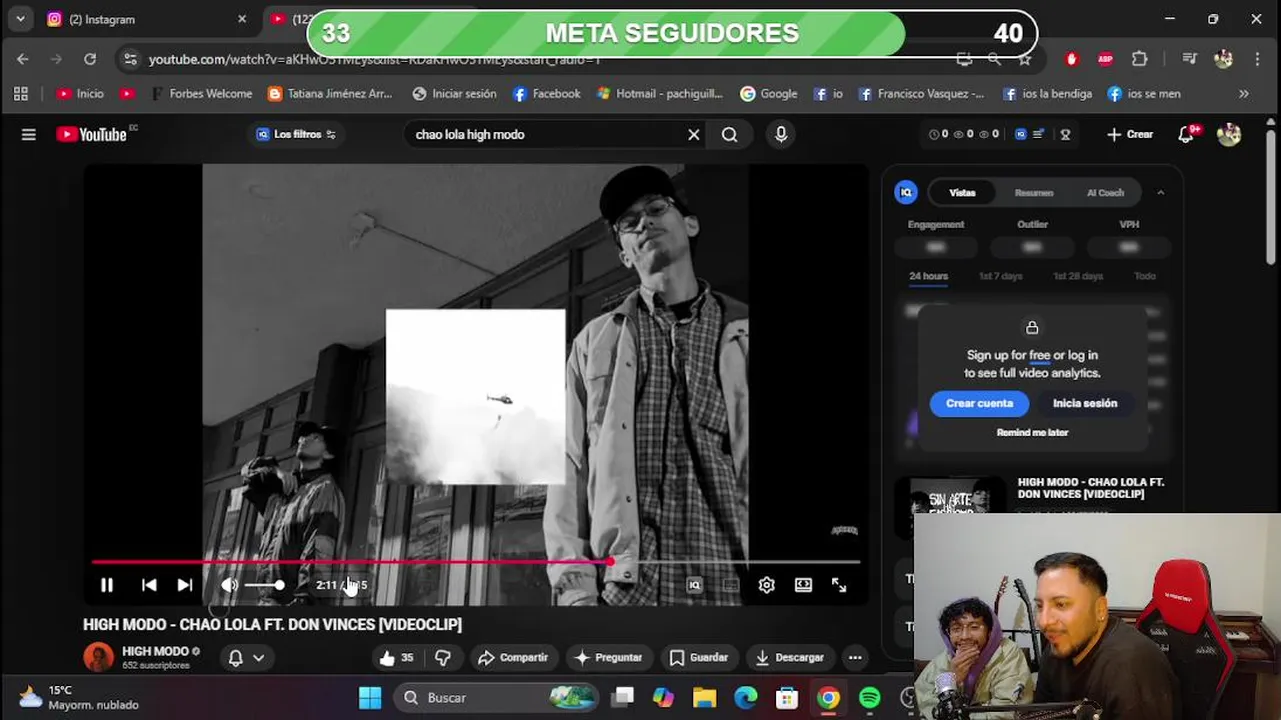The width and height of the screenshot is (1281, 720).
Task: Collapse the analytics panel with the chevron
Action: click(x=1160, y=192)
